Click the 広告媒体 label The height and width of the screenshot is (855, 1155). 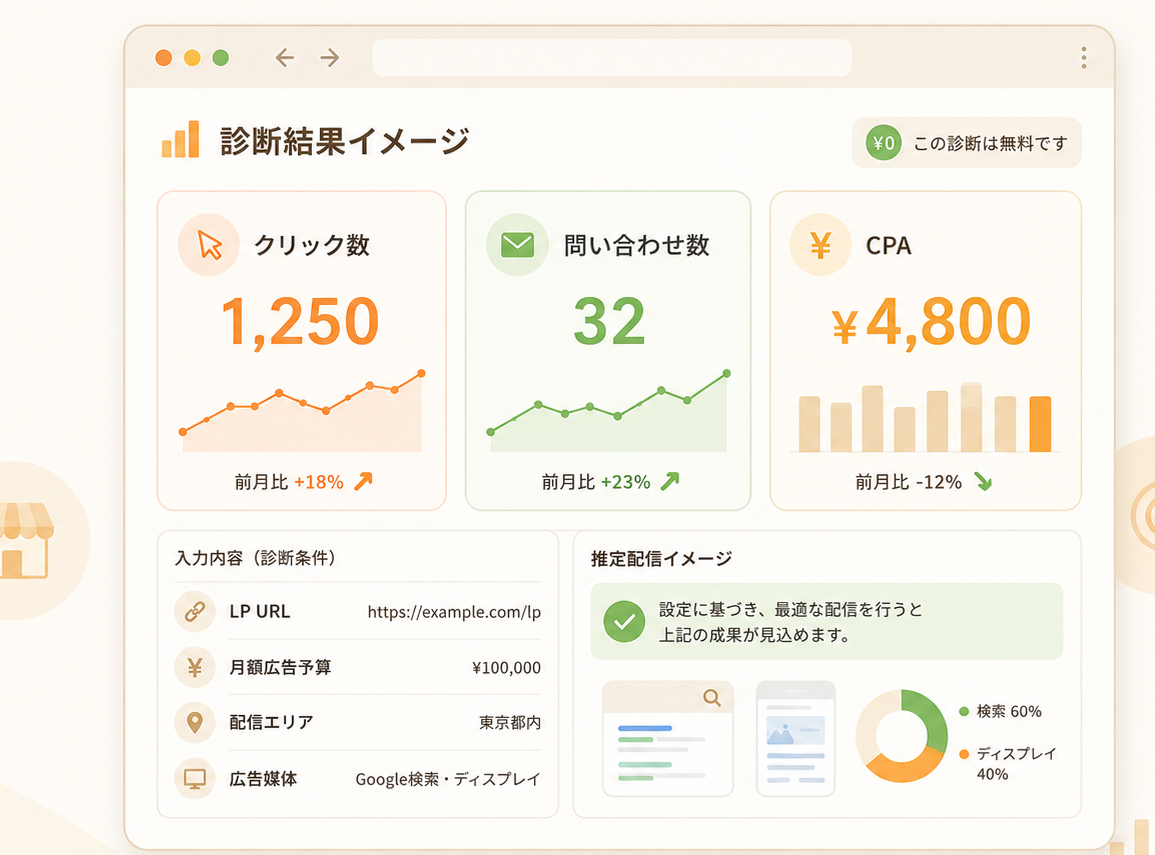pos(263,778)
